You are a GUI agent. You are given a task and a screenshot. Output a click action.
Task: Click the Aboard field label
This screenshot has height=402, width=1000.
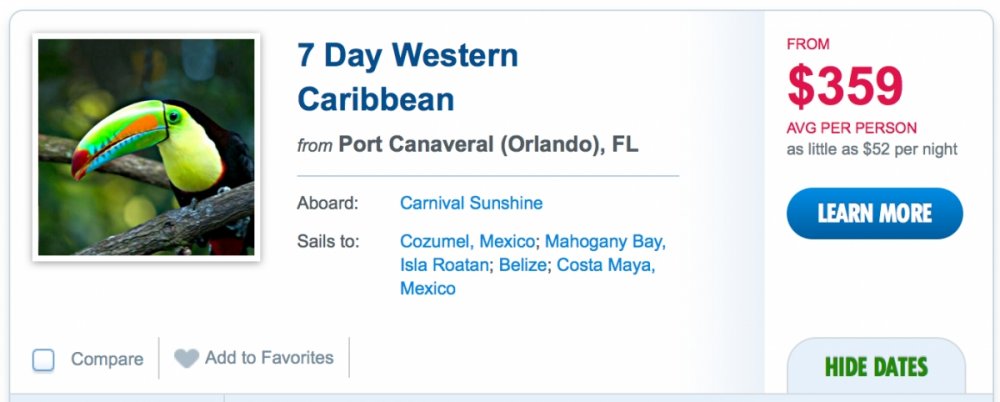pyautogui.click(x=327, y=203)
